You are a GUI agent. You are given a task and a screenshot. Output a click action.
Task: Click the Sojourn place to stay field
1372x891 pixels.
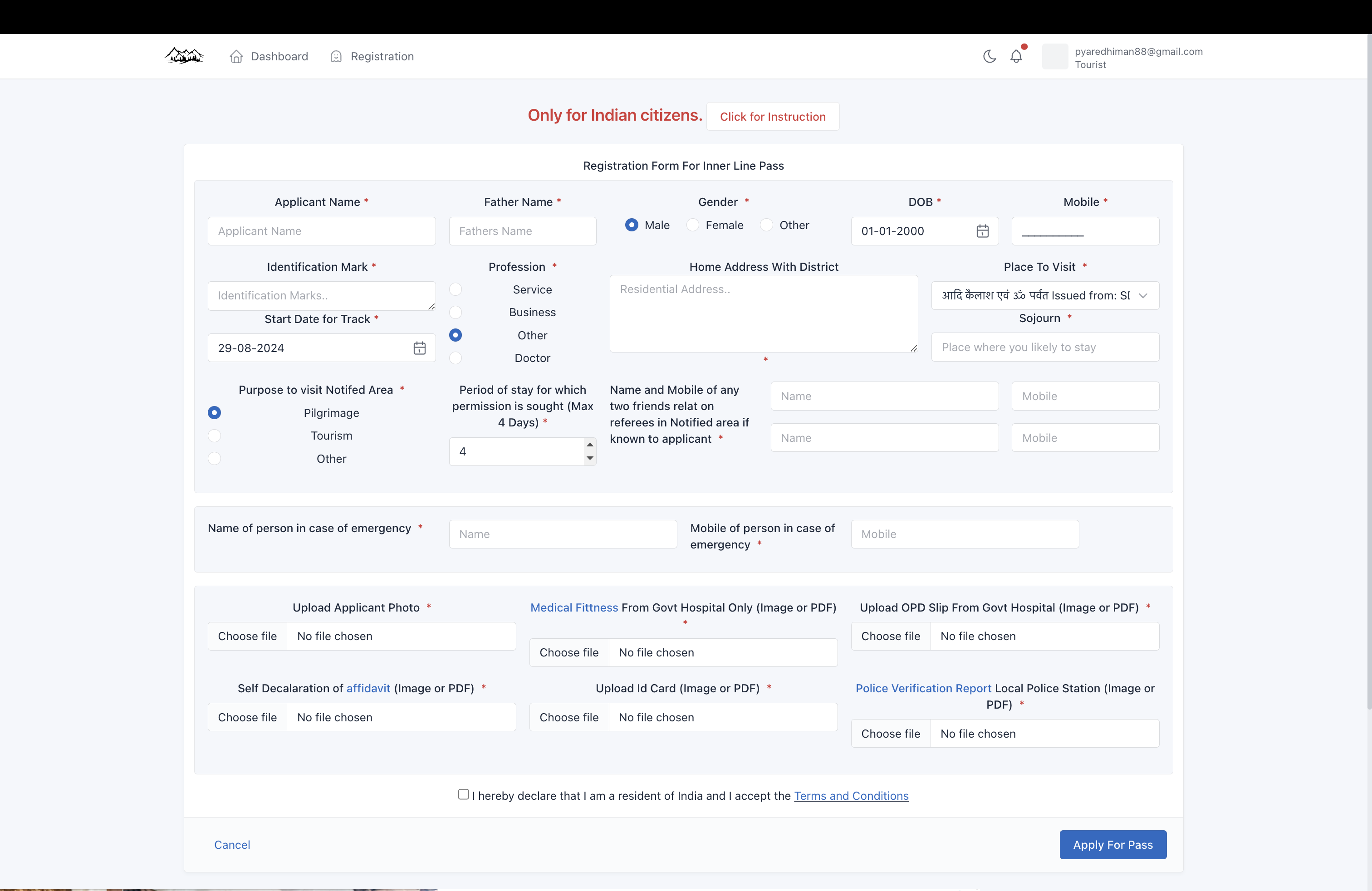coord(1045,347)
